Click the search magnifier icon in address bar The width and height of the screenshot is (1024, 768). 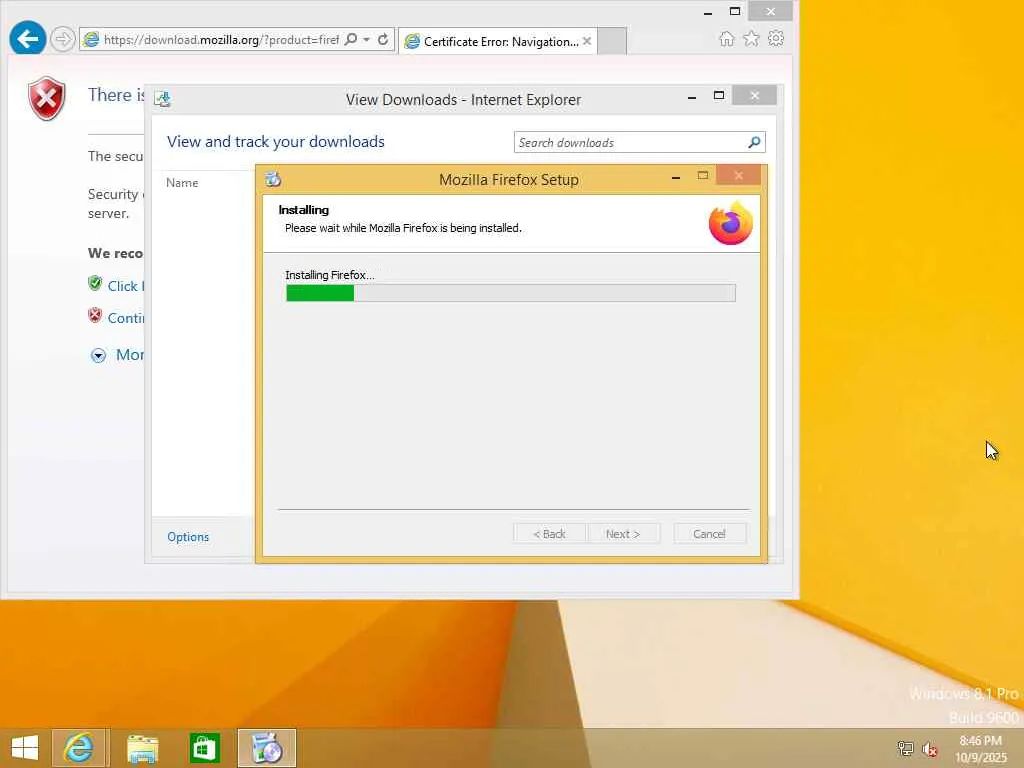[x=351, y=39]
